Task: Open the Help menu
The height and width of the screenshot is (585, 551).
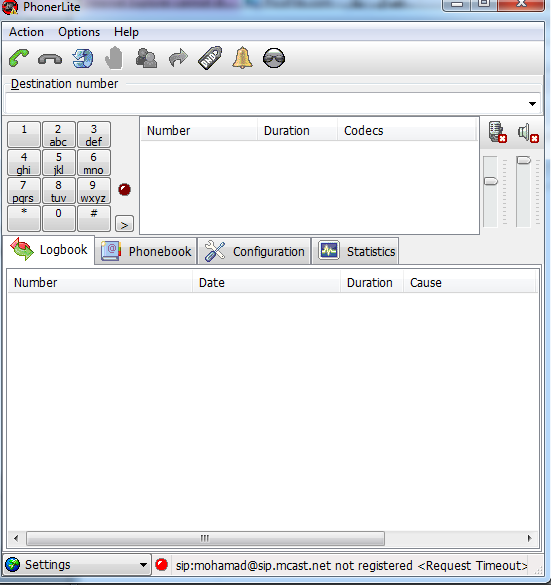Action: tap(126, 32)
